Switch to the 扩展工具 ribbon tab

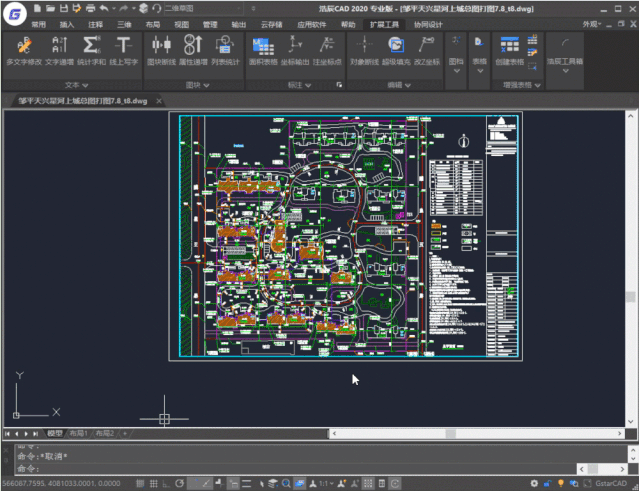[383, 23]
